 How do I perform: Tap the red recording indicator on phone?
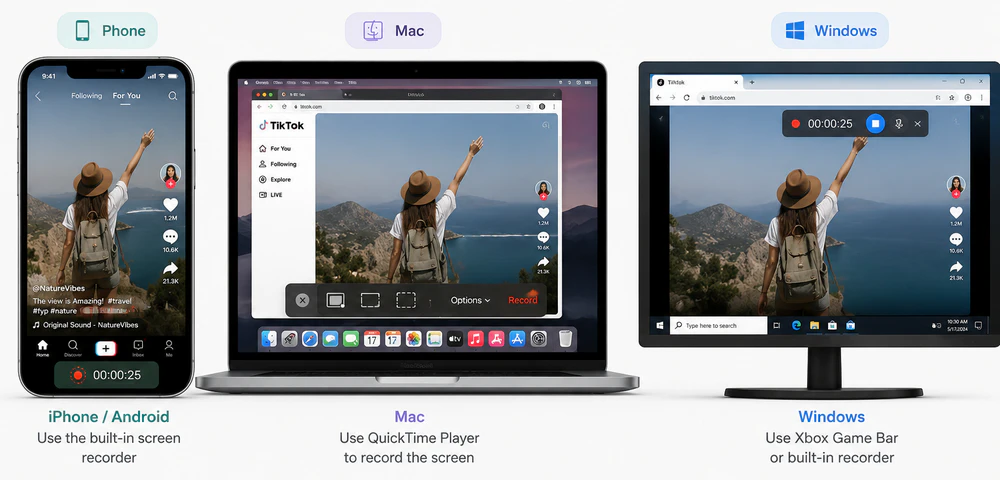pyautogui.click(x=78, y=375)
